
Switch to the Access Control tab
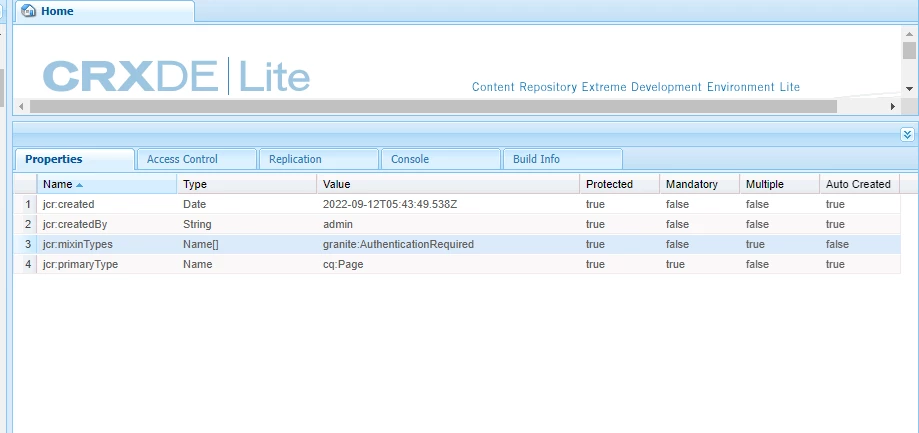[196, 159]
